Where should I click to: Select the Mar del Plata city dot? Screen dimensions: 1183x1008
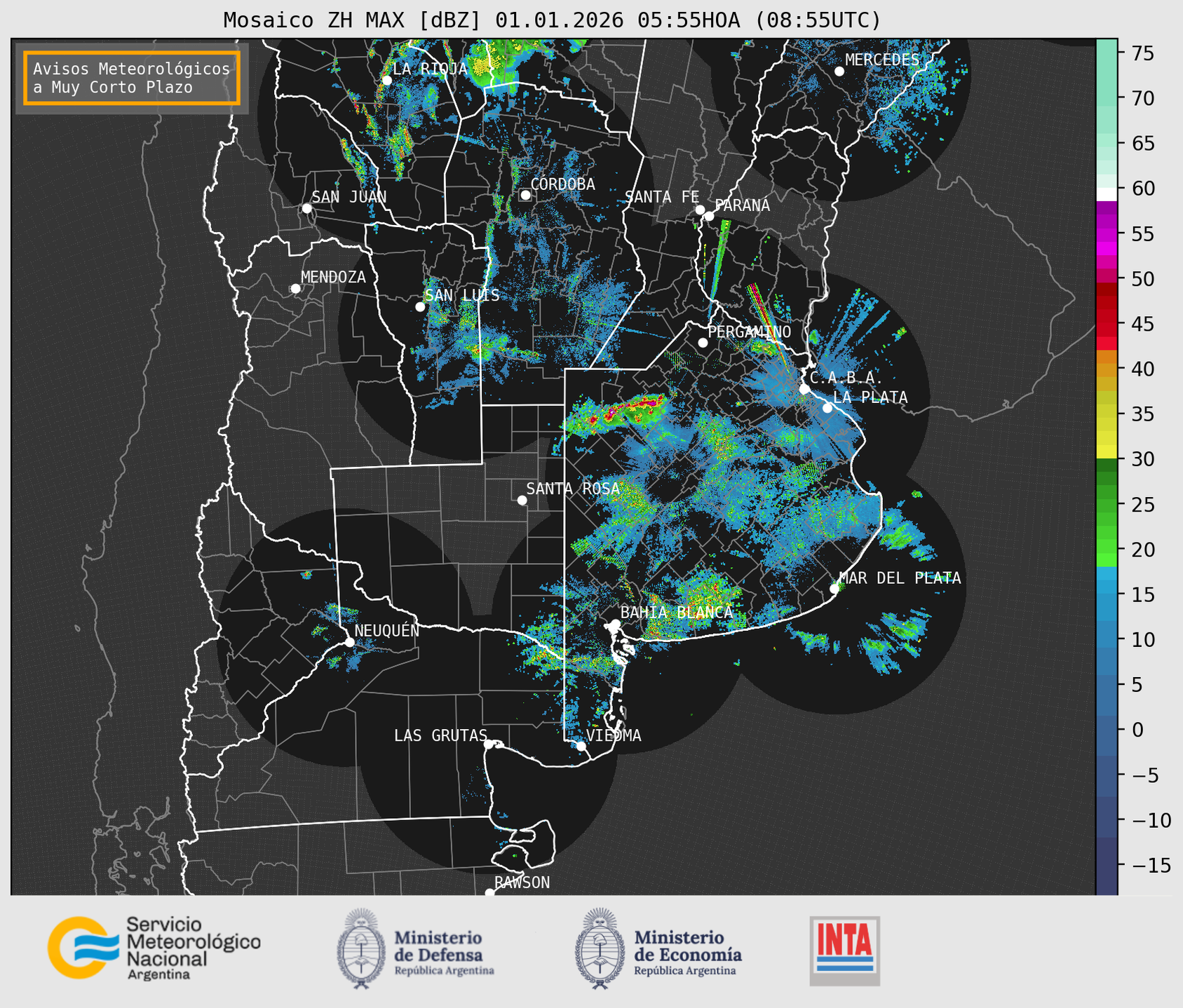pos(834,588)
